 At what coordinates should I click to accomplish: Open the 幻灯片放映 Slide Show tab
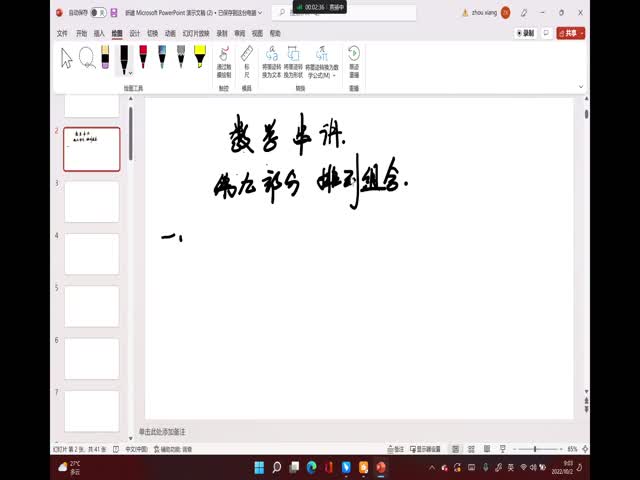(196, 33)
